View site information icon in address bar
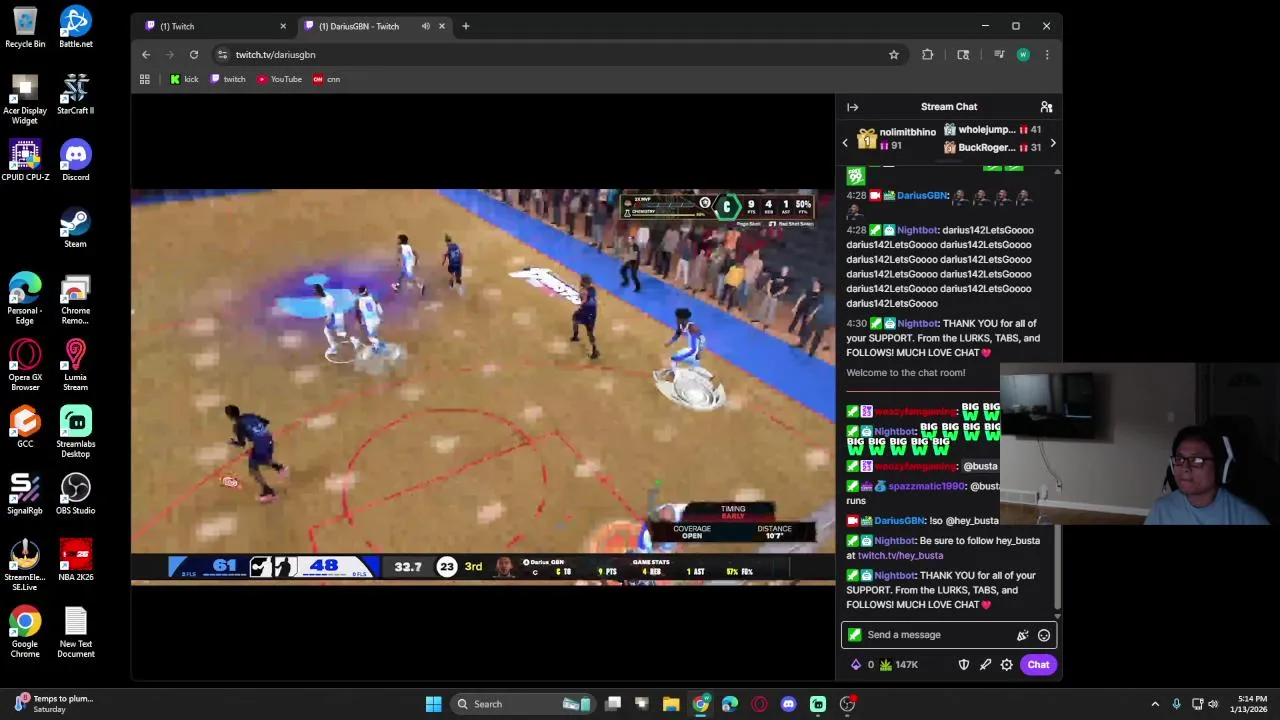Image resolution: width=1280 pixels, height=720 pixels. tap(222, 55)
